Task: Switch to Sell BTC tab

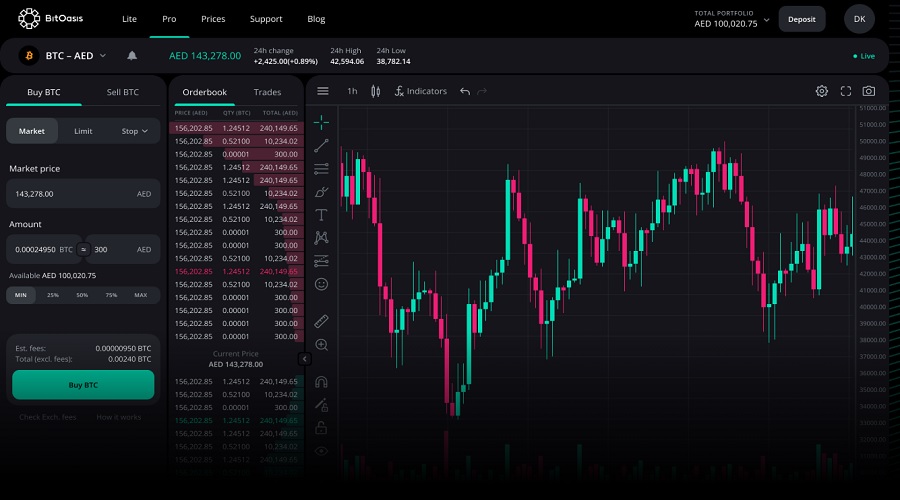Action: [122, 92]
